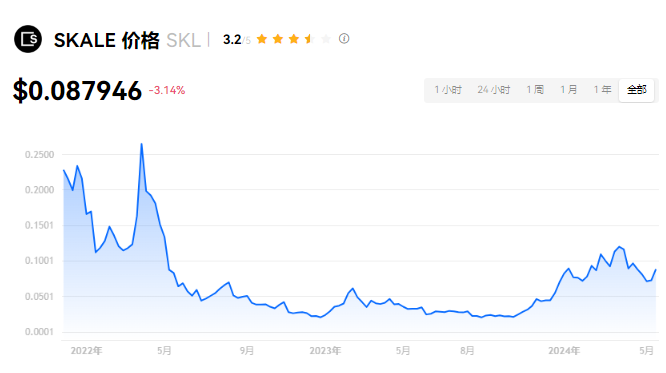This screenshot has width=666, height=373.
Task: Click the 0.0001 y-axis label
Action: pos(40,332)
